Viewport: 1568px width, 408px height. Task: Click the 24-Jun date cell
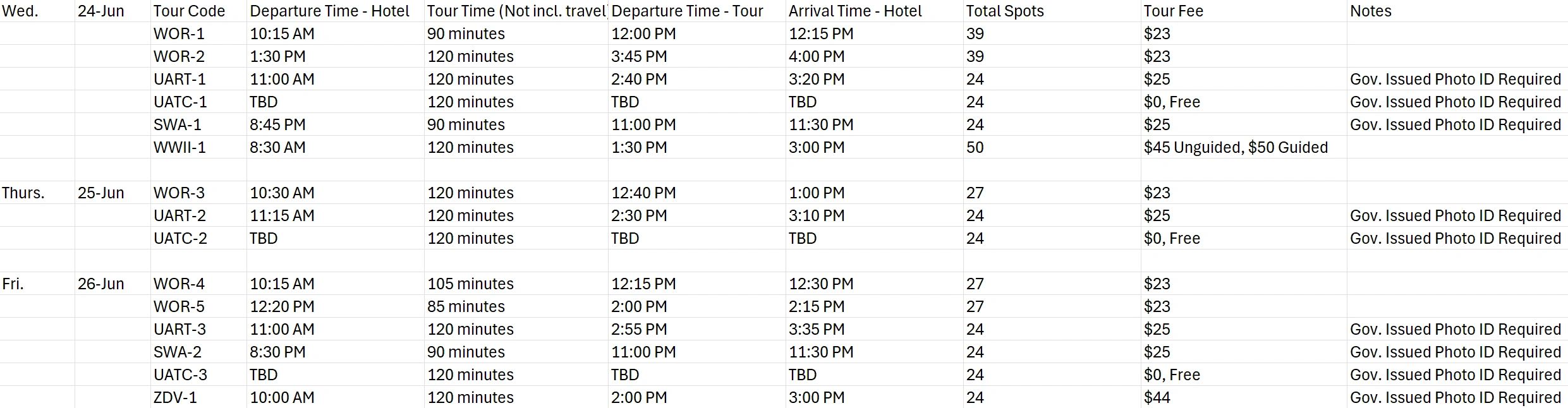[x=100, y=11]
